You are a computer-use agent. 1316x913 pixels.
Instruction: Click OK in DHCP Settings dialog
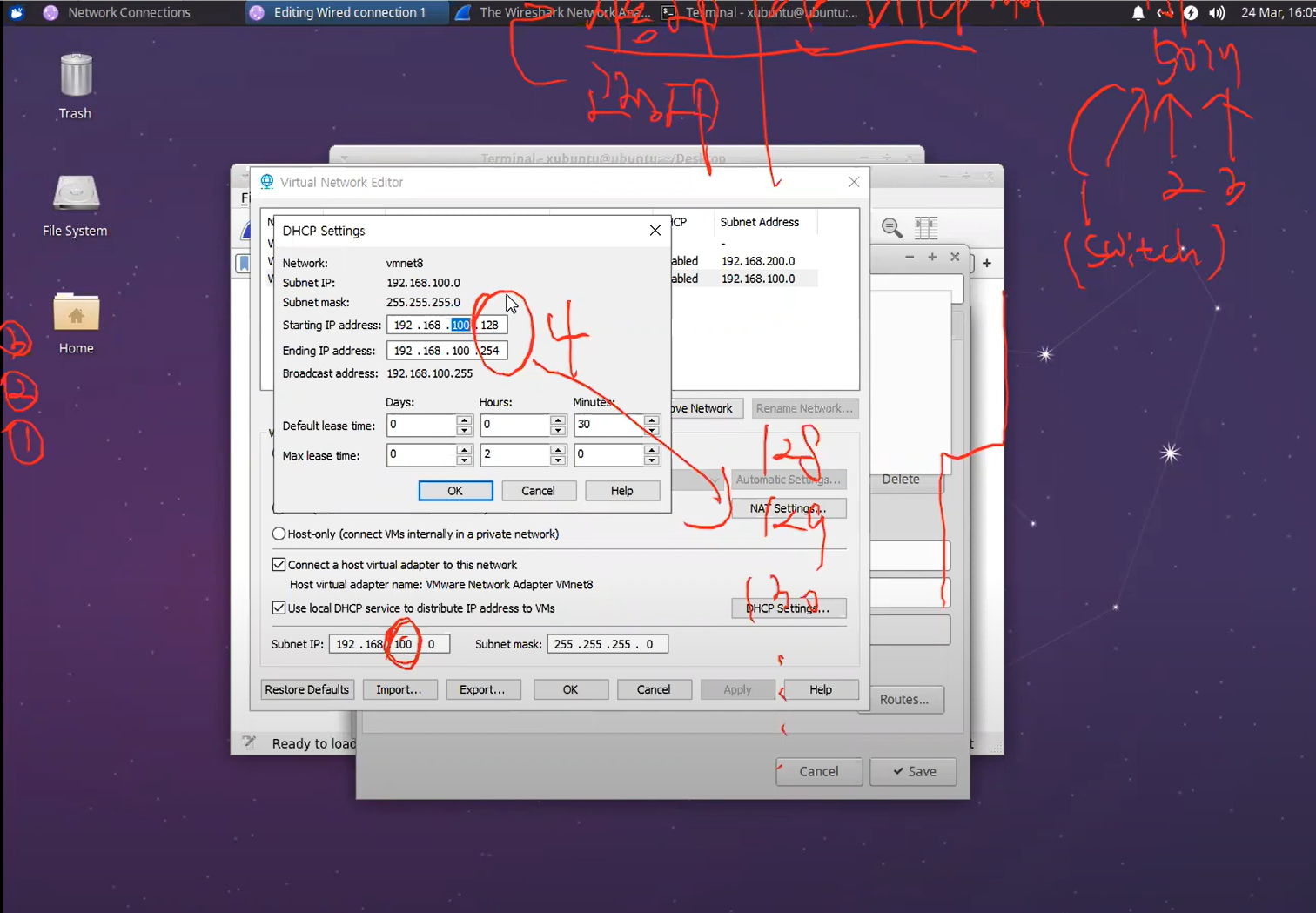tap(455, 491)
